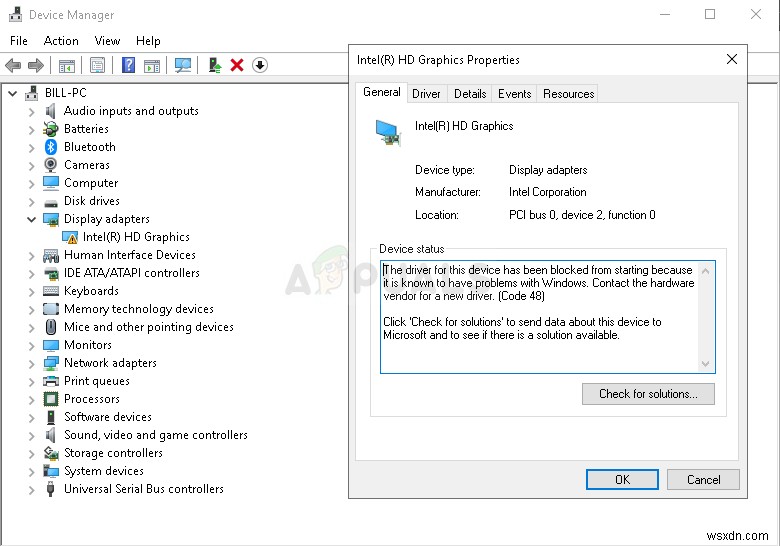Click the Bluetooth category icon

point(51,147)
